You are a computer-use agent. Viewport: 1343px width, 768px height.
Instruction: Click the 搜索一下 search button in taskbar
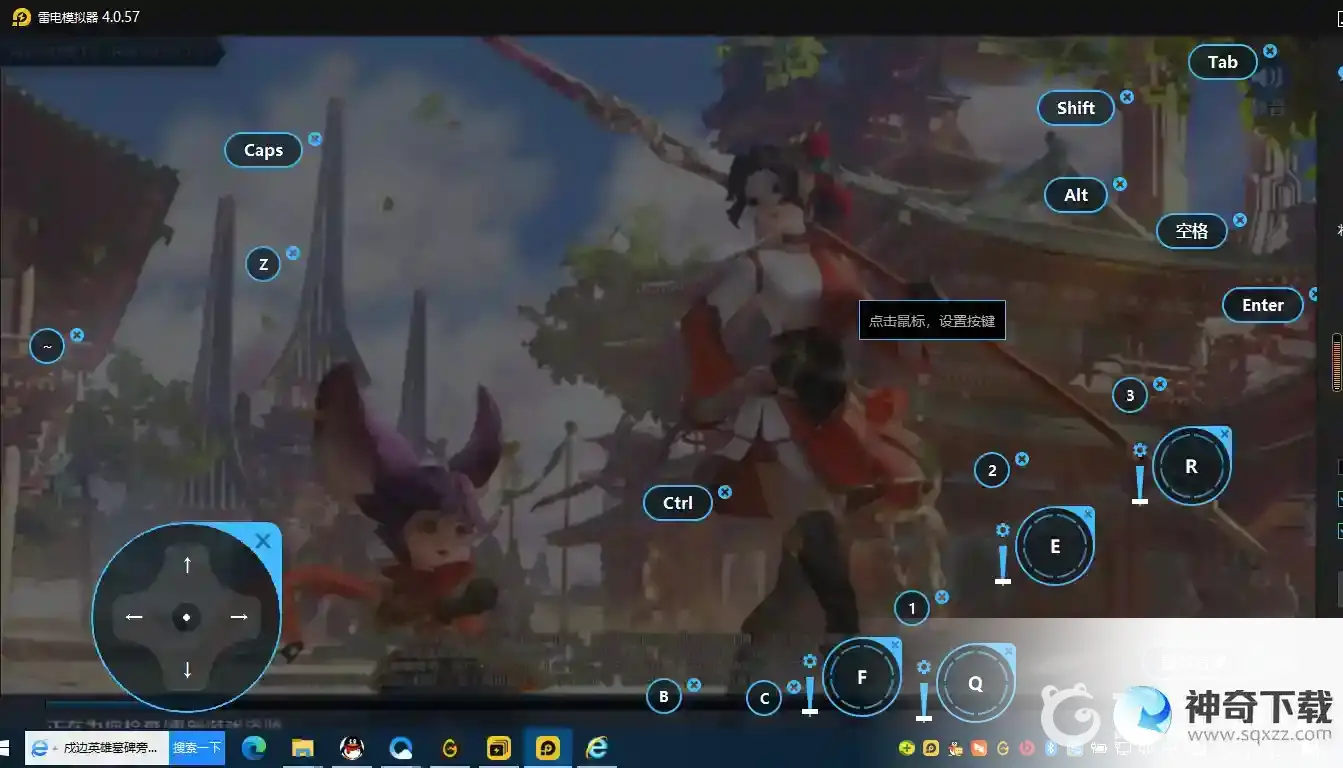click(197, 748)
